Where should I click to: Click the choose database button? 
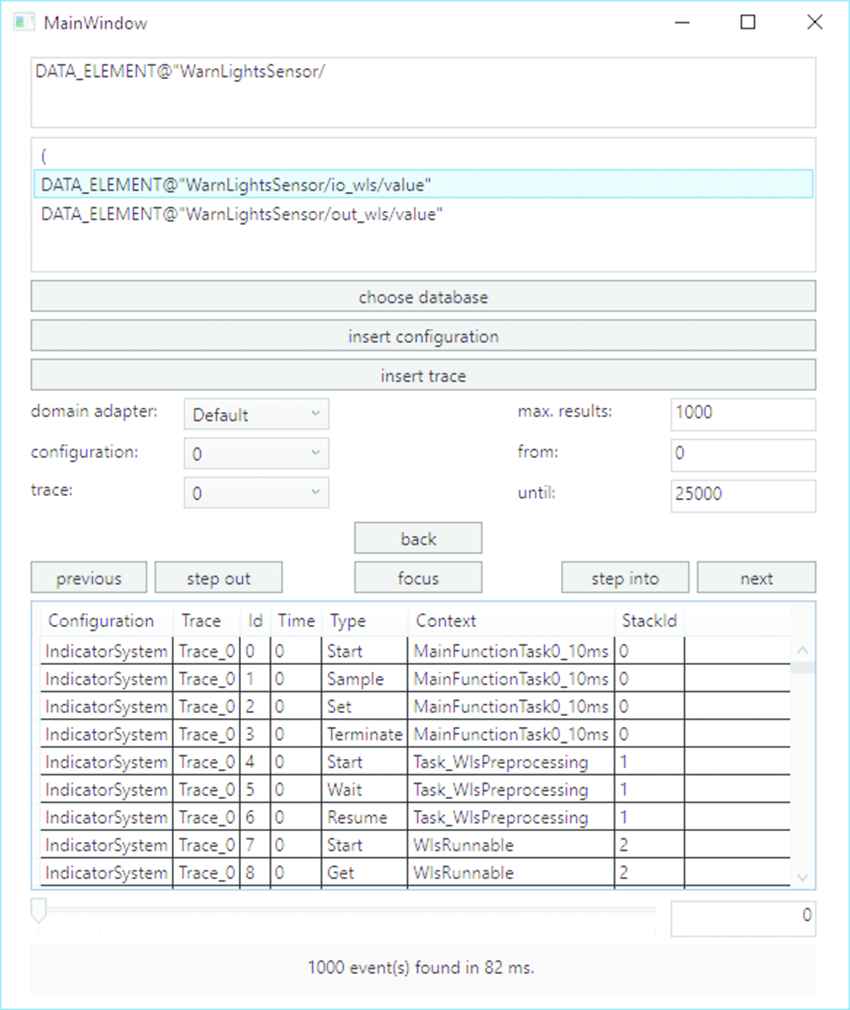(423, 297)
